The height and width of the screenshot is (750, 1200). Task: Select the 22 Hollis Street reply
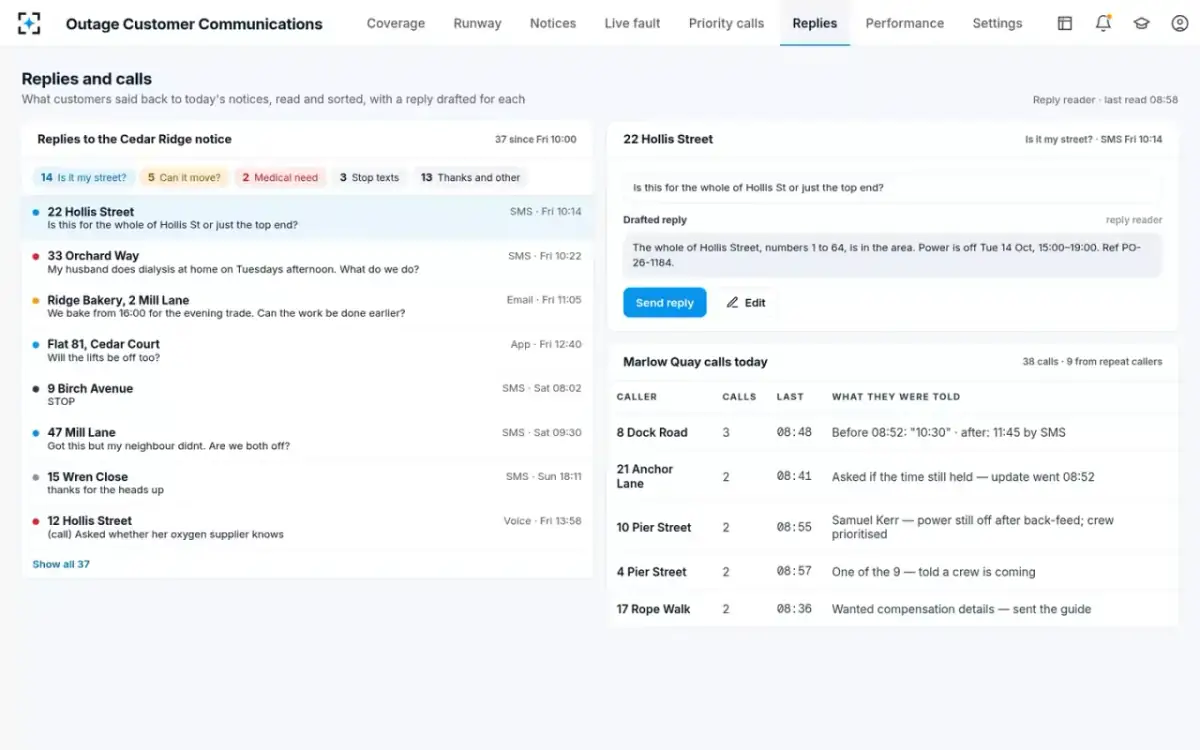[x=307, y=218]
